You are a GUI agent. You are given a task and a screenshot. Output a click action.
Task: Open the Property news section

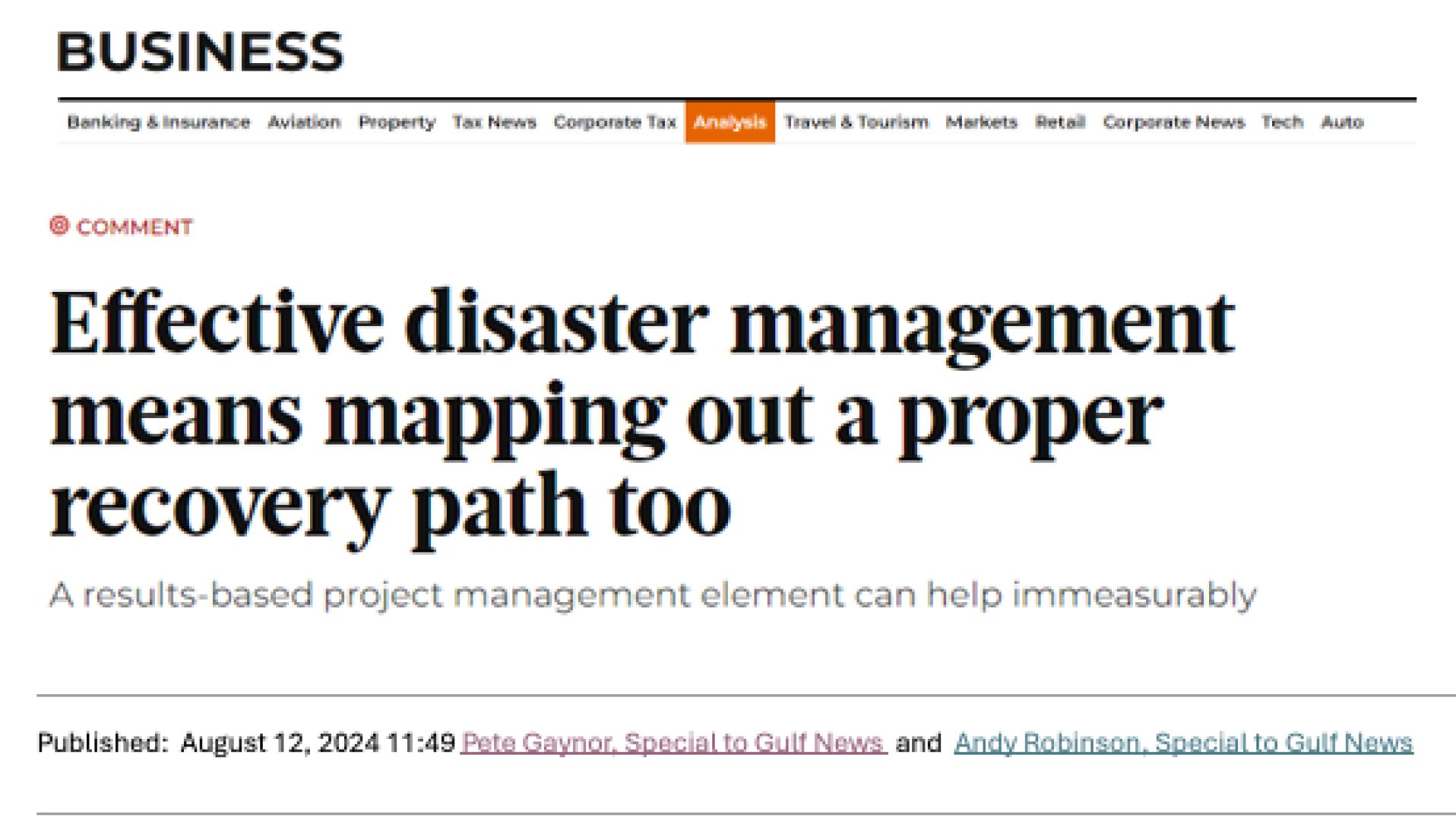pos(397,122)
